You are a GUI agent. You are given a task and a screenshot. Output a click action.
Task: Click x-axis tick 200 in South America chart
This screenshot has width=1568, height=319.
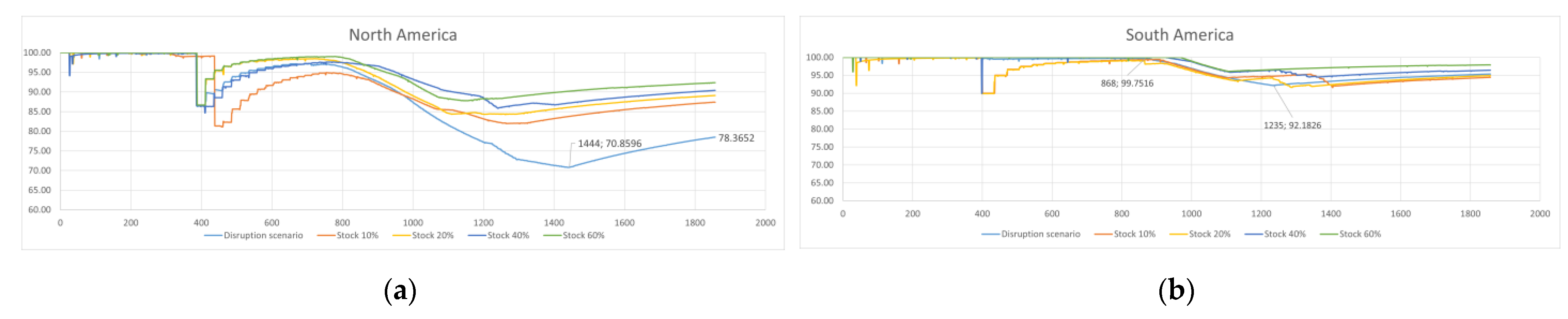click(912, 214)
